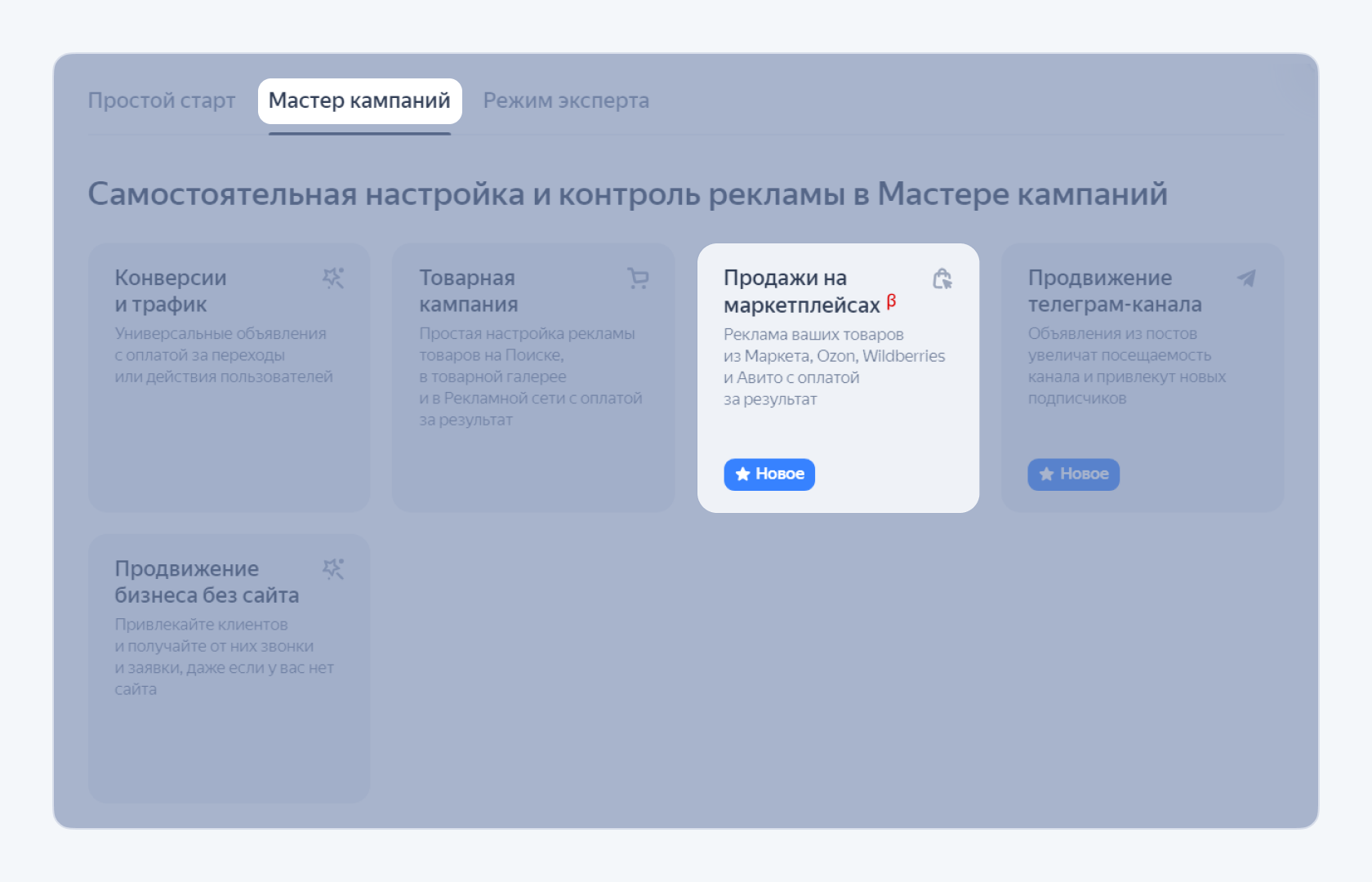1372x882 pixels.
Task: Select the Мастер кампаний tab
Action: pos(359,100)
